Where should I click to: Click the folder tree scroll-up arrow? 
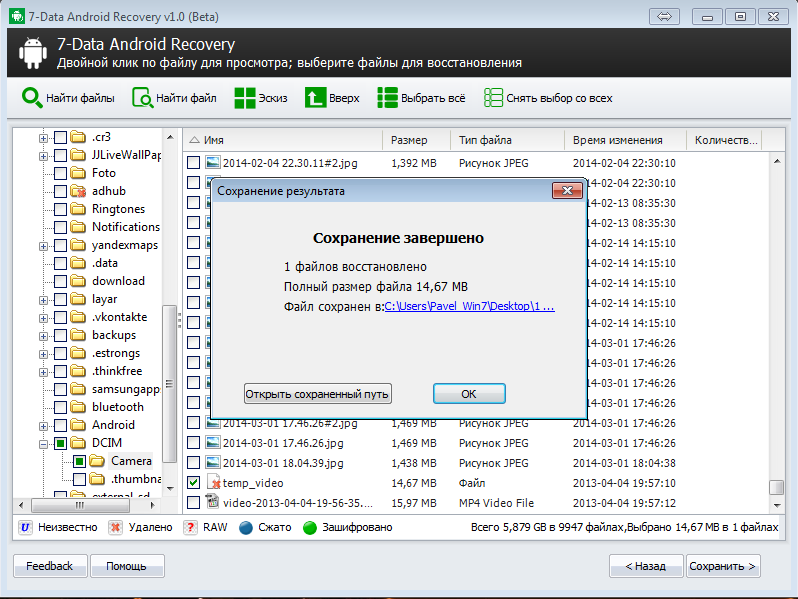(170, 137)
